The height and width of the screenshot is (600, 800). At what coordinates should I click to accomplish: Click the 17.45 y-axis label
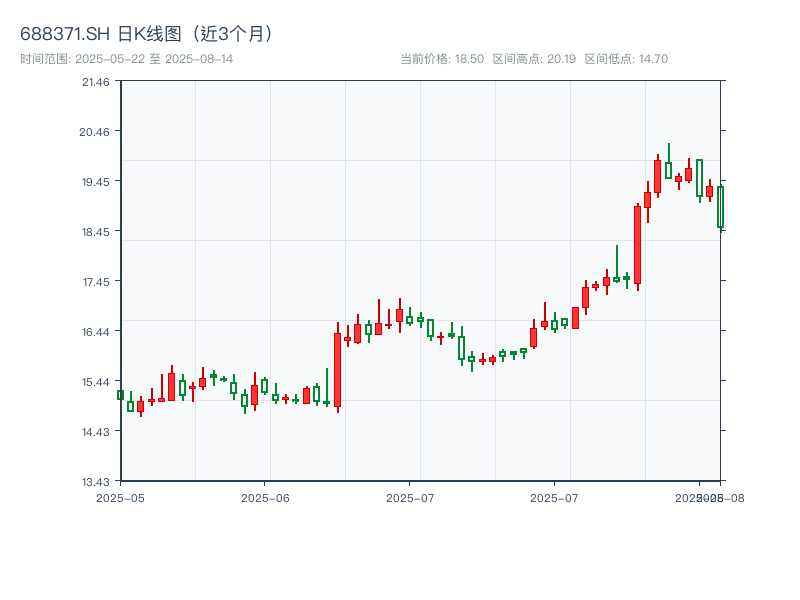click(x=95, y=281)
